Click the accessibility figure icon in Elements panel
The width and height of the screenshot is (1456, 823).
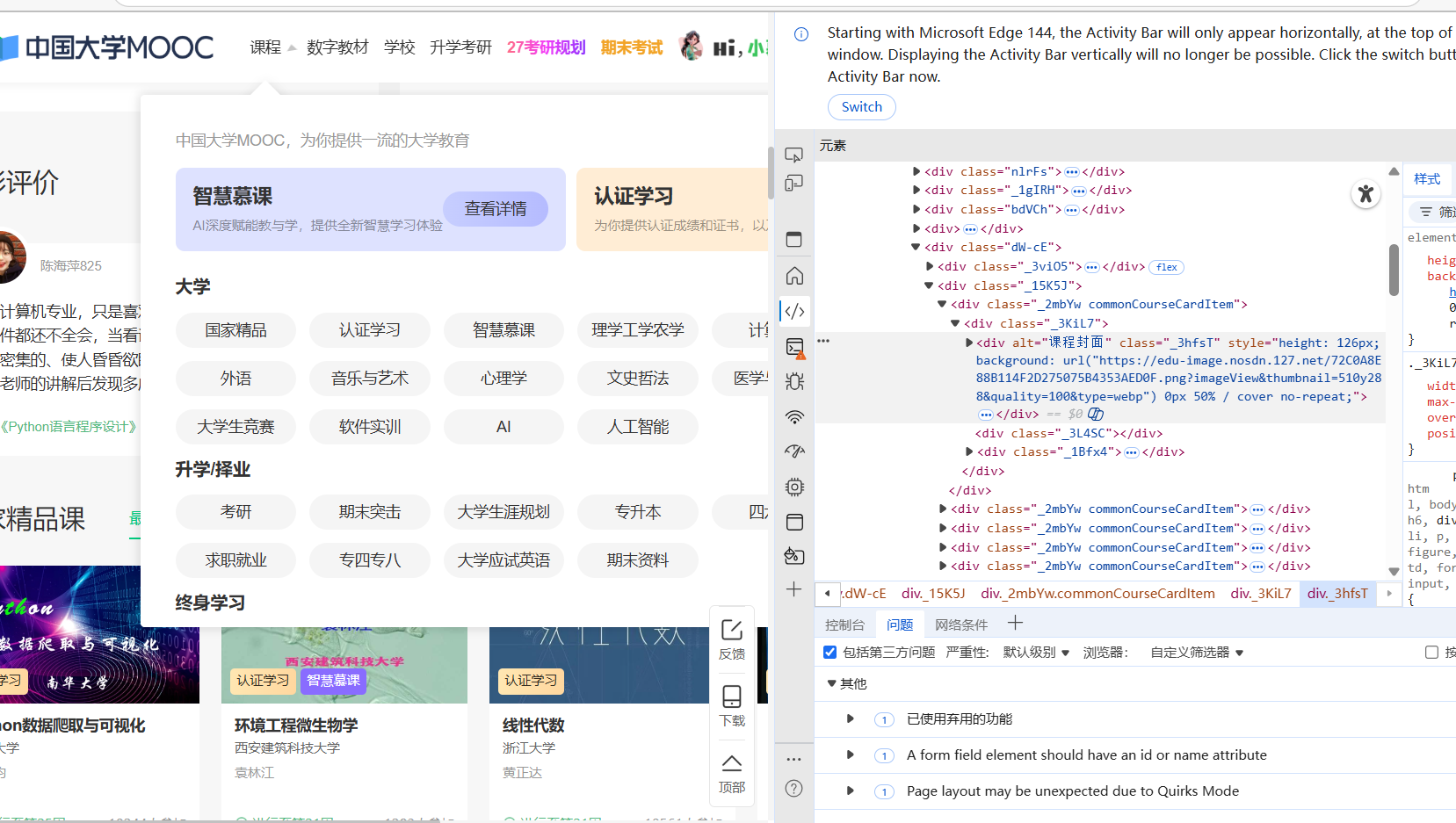point(1365,193)
